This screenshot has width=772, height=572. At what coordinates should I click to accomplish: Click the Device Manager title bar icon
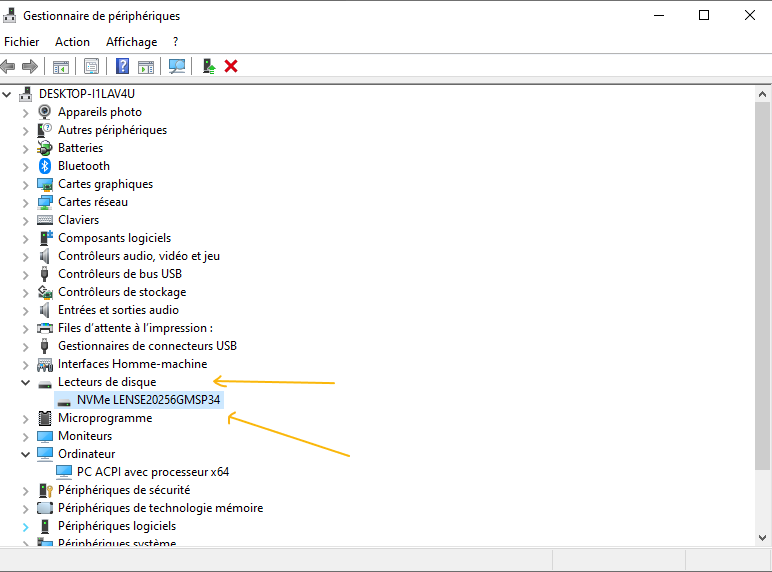[x=9, y=16]
